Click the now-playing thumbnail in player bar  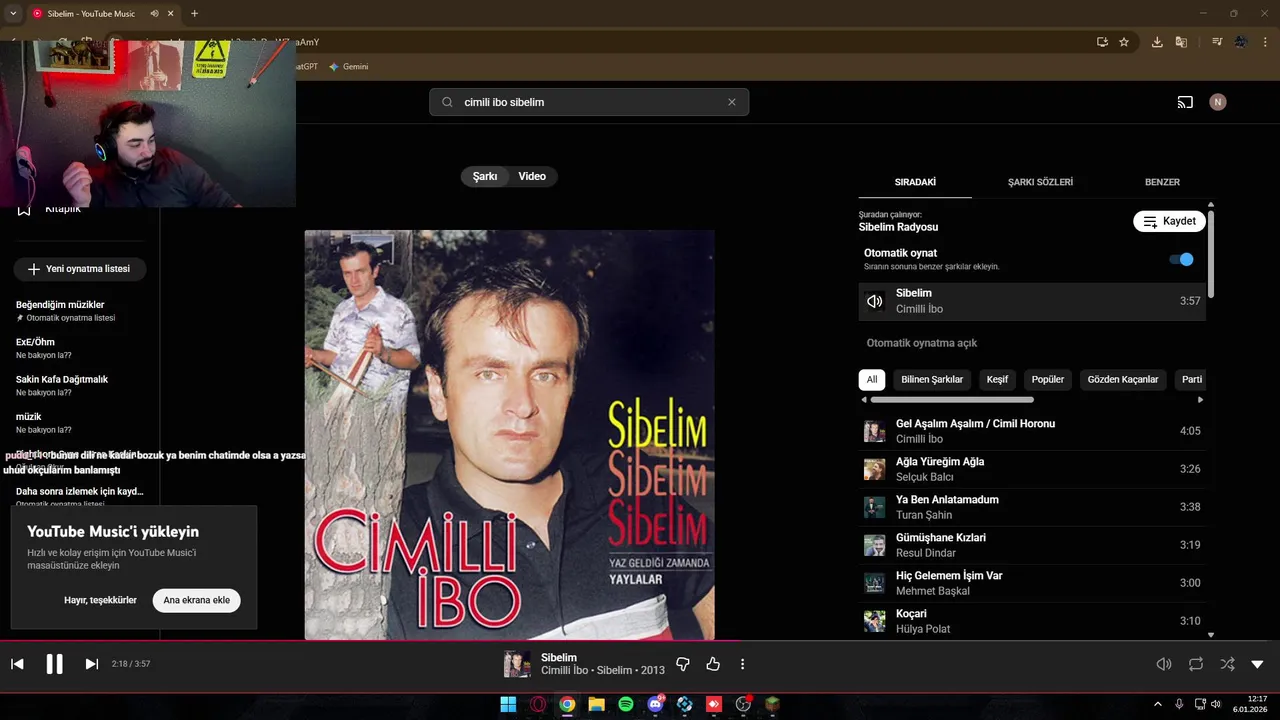point(517,664)
